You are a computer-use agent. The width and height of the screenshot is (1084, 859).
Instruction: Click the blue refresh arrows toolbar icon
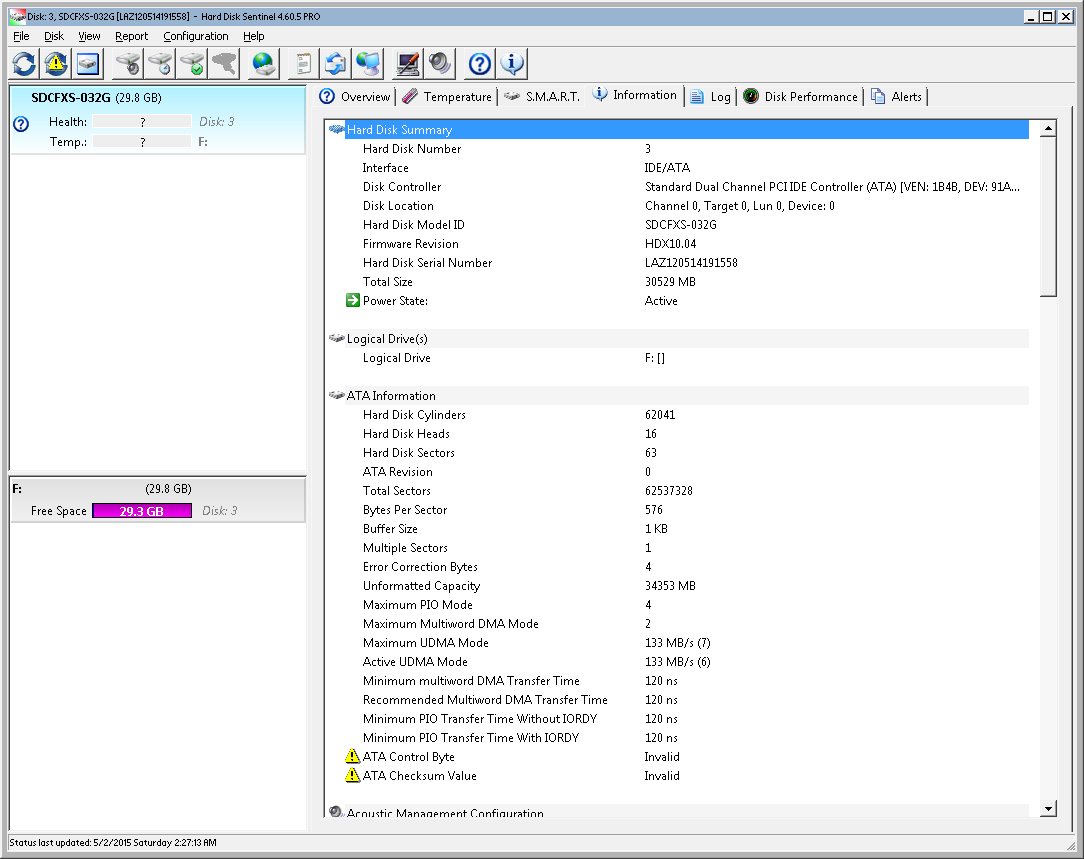coord(24,64)
